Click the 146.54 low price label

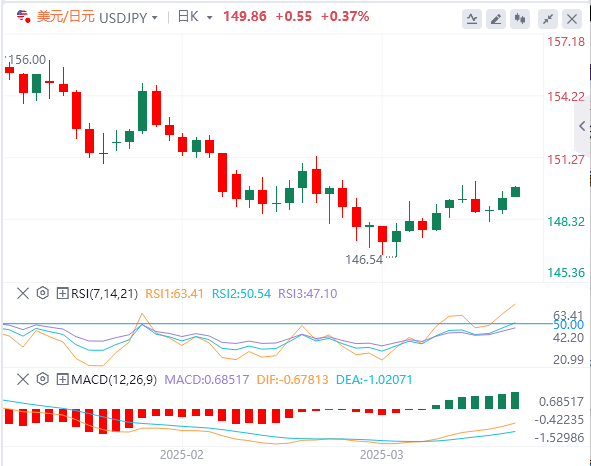pos(364,259)
